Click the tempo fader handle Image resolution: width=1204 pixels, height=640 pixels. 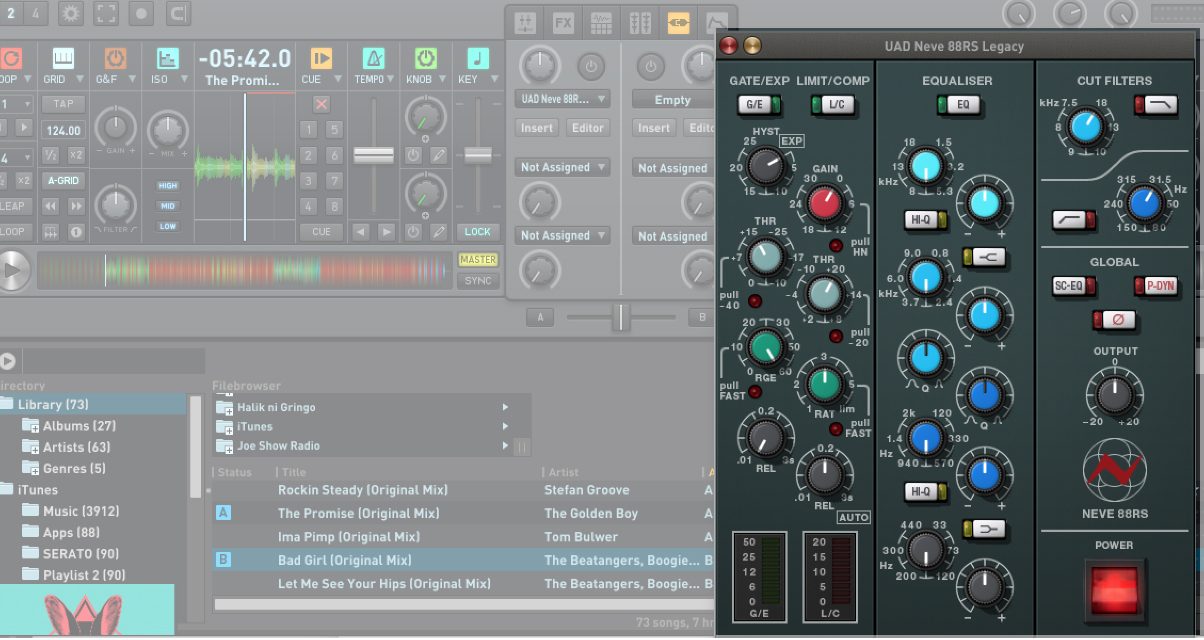(x=374, y=155)
